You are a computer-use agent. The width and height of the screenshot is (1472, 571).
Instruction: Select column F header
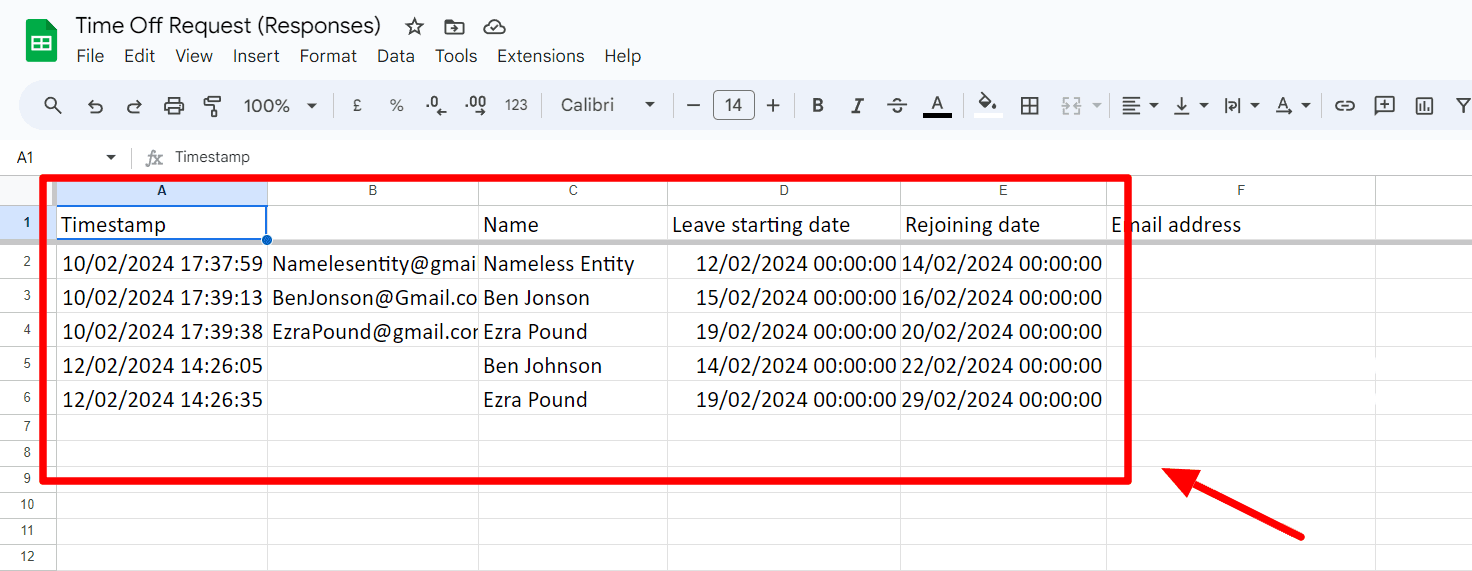[1241, 190]
